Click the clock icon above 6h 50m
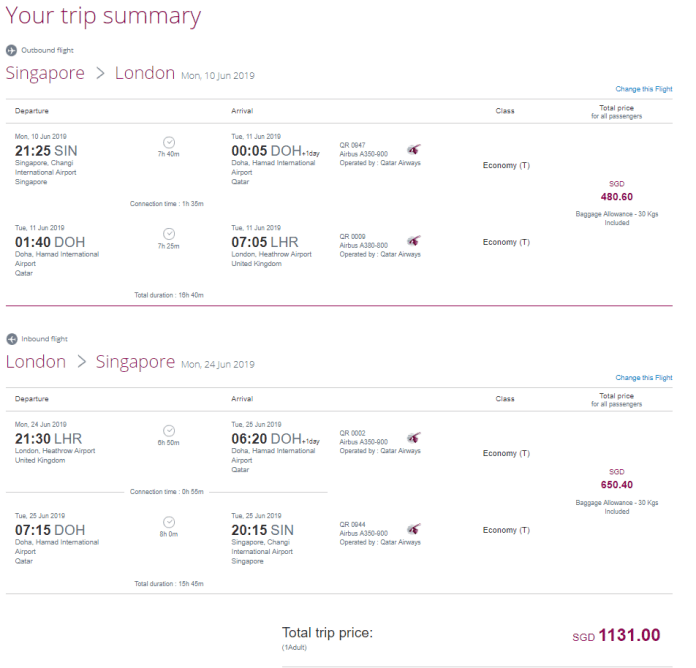This screenshot has width=696, height=668. [x=169, y=431]
